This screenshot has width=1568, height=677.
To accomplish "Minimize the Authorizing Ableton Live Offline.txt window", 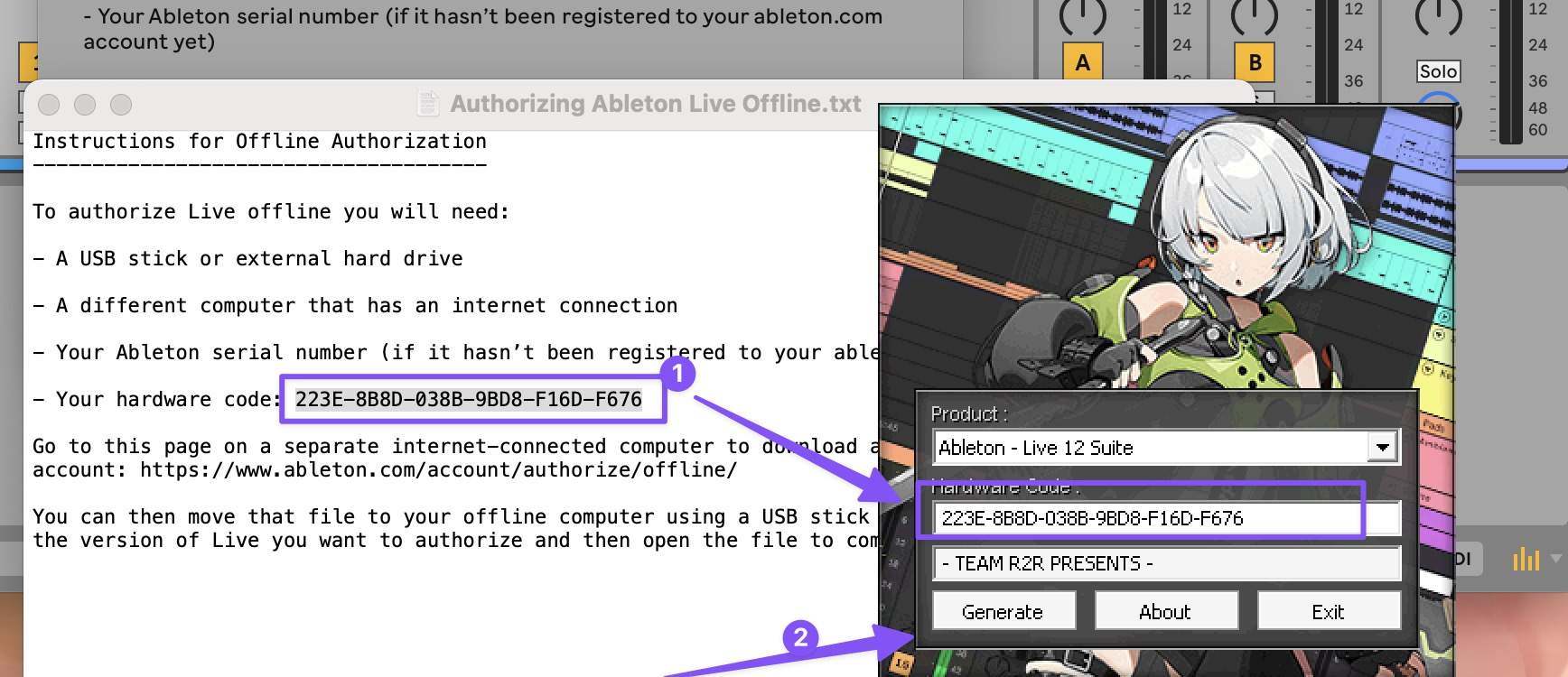I will (x=85, y=105).
